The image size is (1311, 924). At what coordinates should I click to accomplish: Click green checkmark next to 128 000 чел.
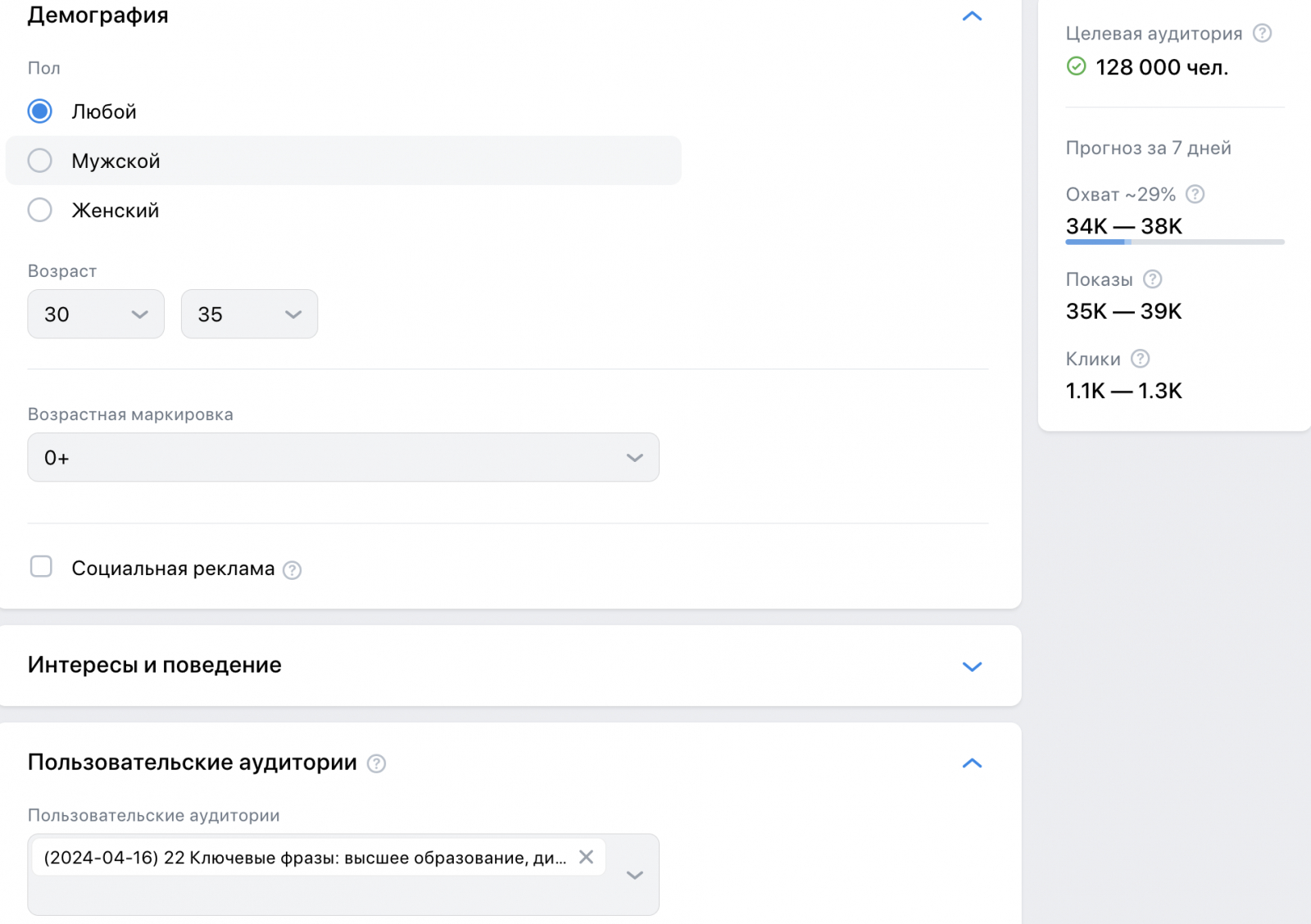click(1077, 66)
